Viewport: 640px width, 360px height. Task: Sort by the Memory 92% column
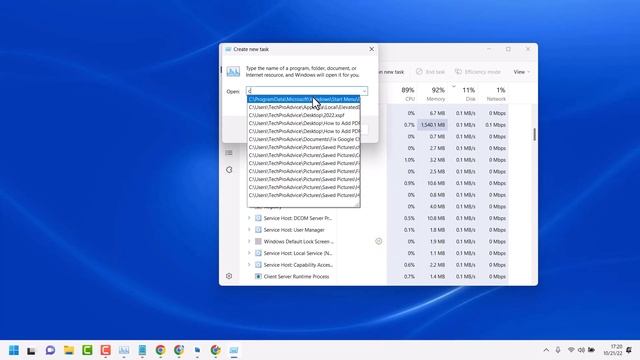[437, 94]
